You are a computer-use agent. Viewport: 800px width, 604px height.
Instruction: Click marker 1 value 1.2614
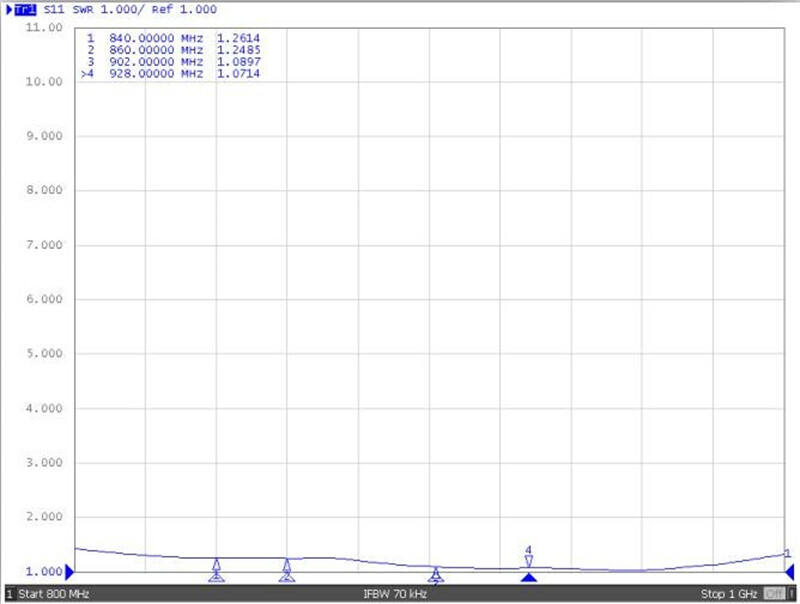click(x=238, y=38)
